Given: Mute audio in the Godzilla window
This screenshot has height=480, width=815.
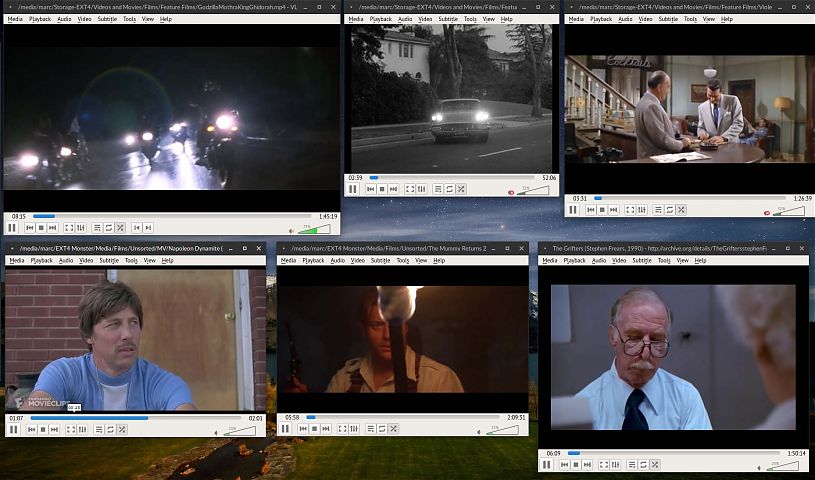Looking at the screenshot, I should 292,230.
